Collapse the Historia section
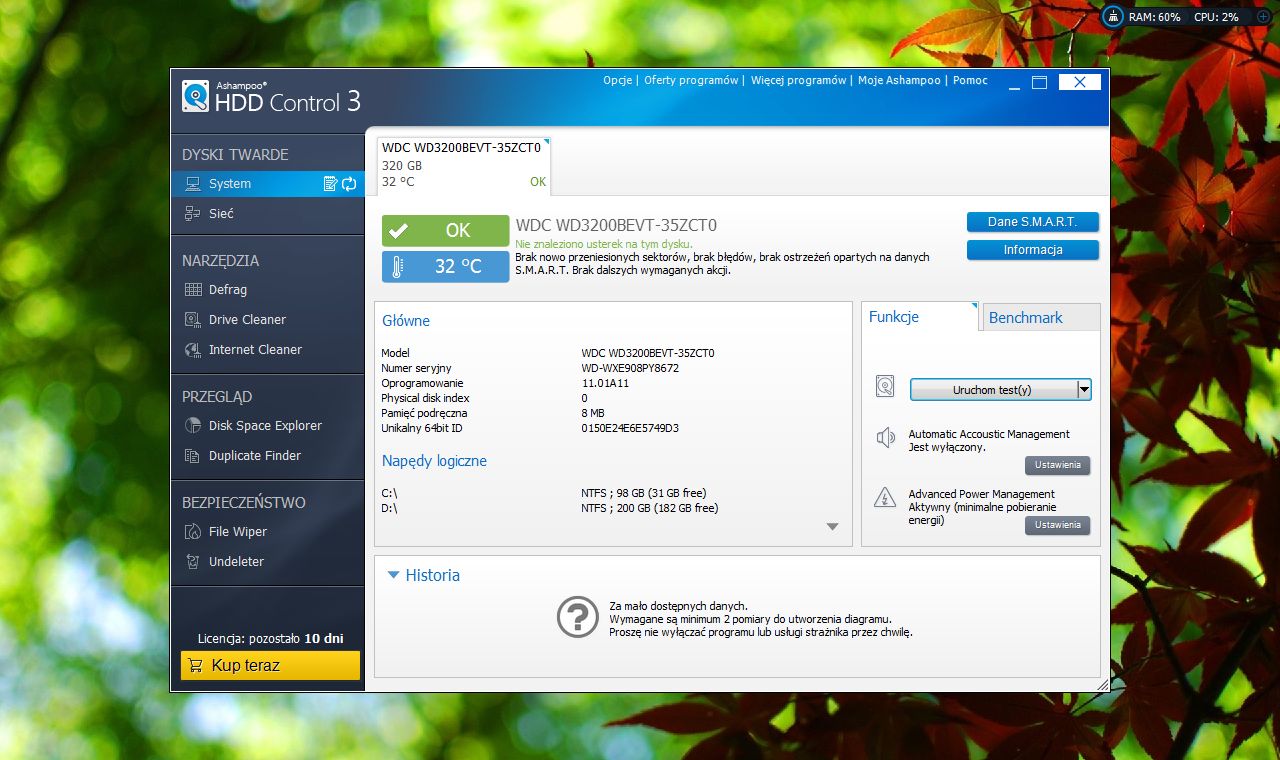 coord(393,575)
